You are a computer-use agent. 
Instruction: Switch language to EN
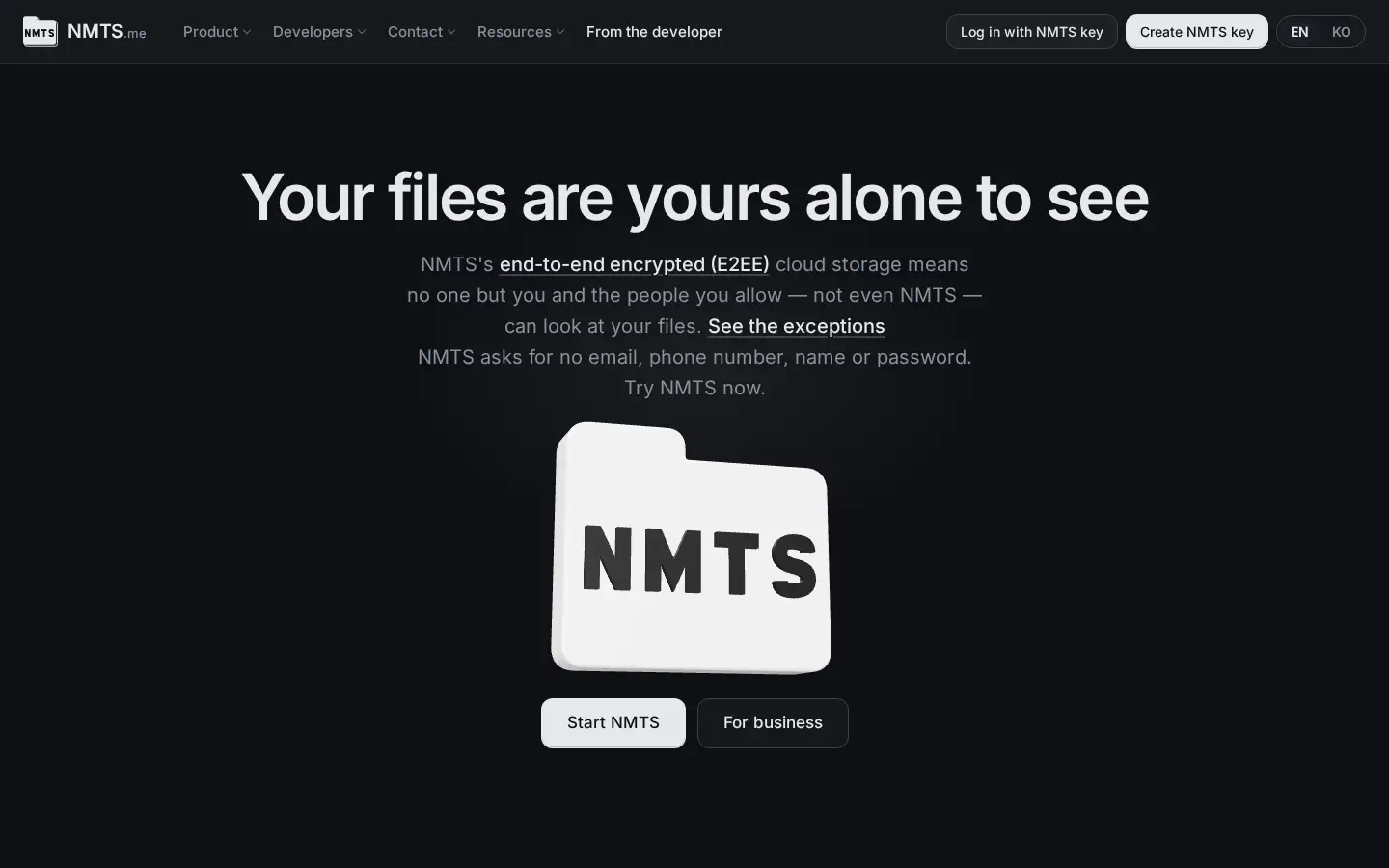tap(1299, 32)
